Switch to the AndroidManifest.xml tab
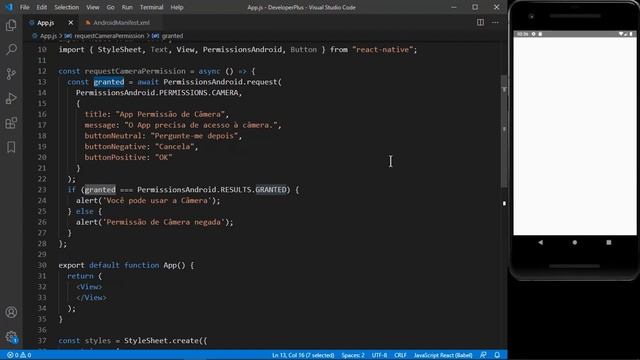Screen dimensions: 640x360 (121, 22)
